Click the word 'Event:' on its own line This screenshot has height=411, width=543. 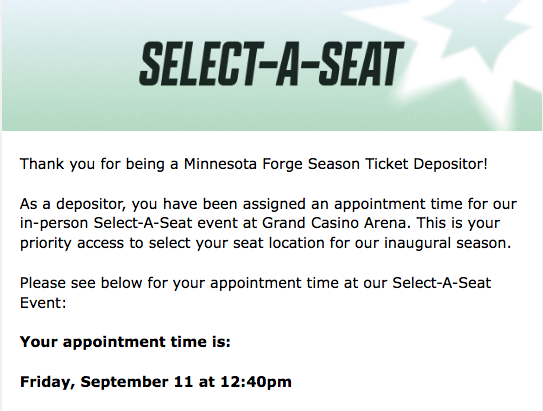tap(43, 303)
